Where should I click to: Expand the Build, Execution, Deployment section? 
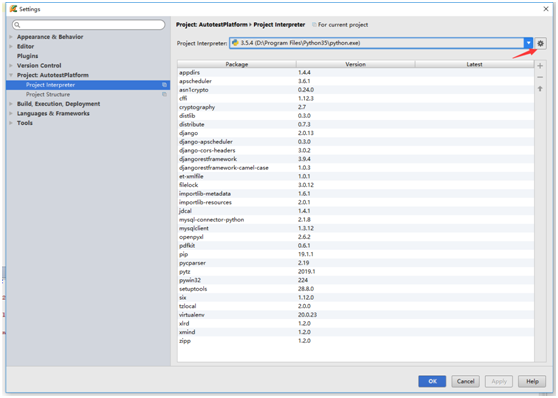(x=11, y=104)
